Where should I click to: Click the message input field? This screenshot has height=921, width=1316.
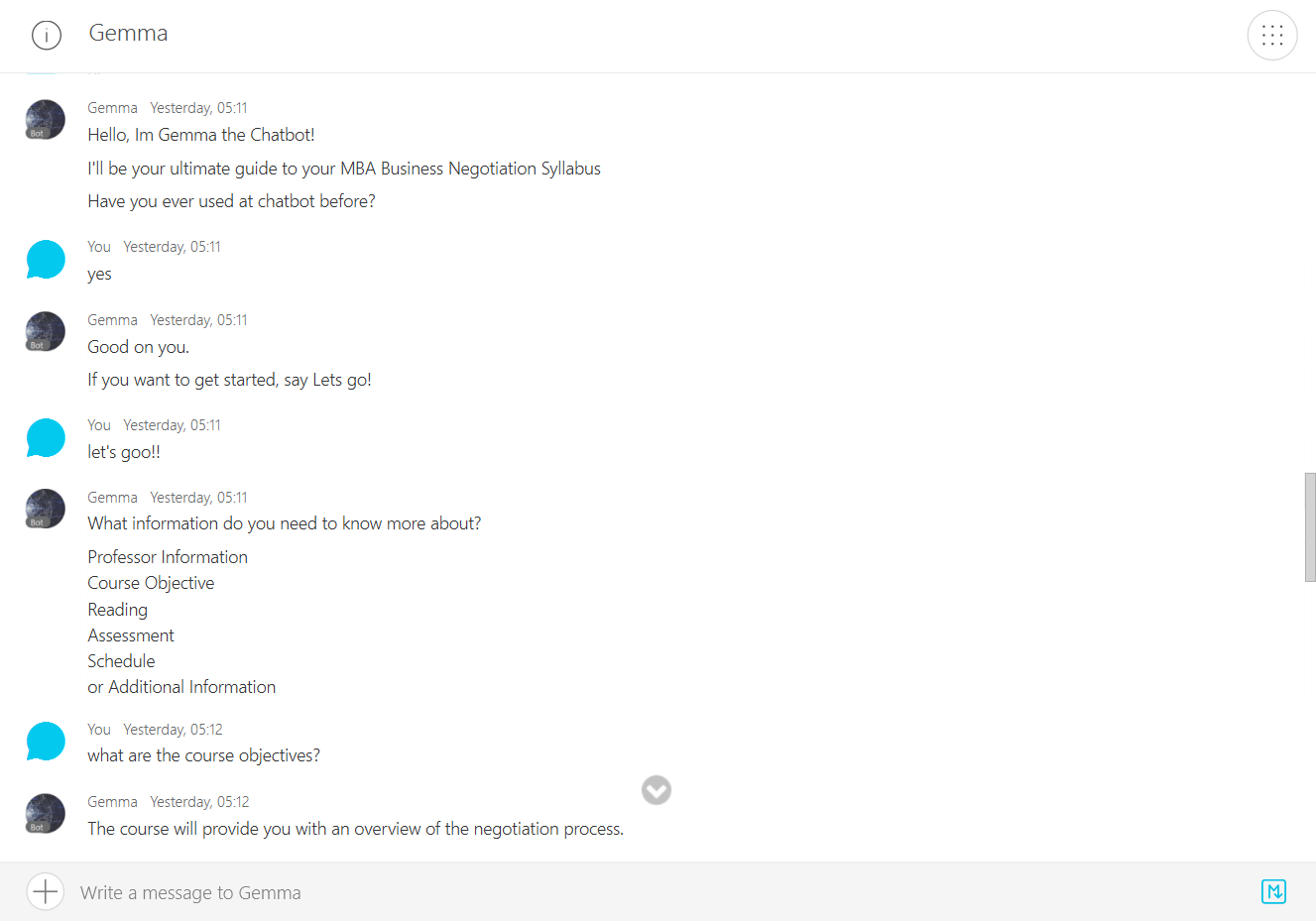(655, 892)
